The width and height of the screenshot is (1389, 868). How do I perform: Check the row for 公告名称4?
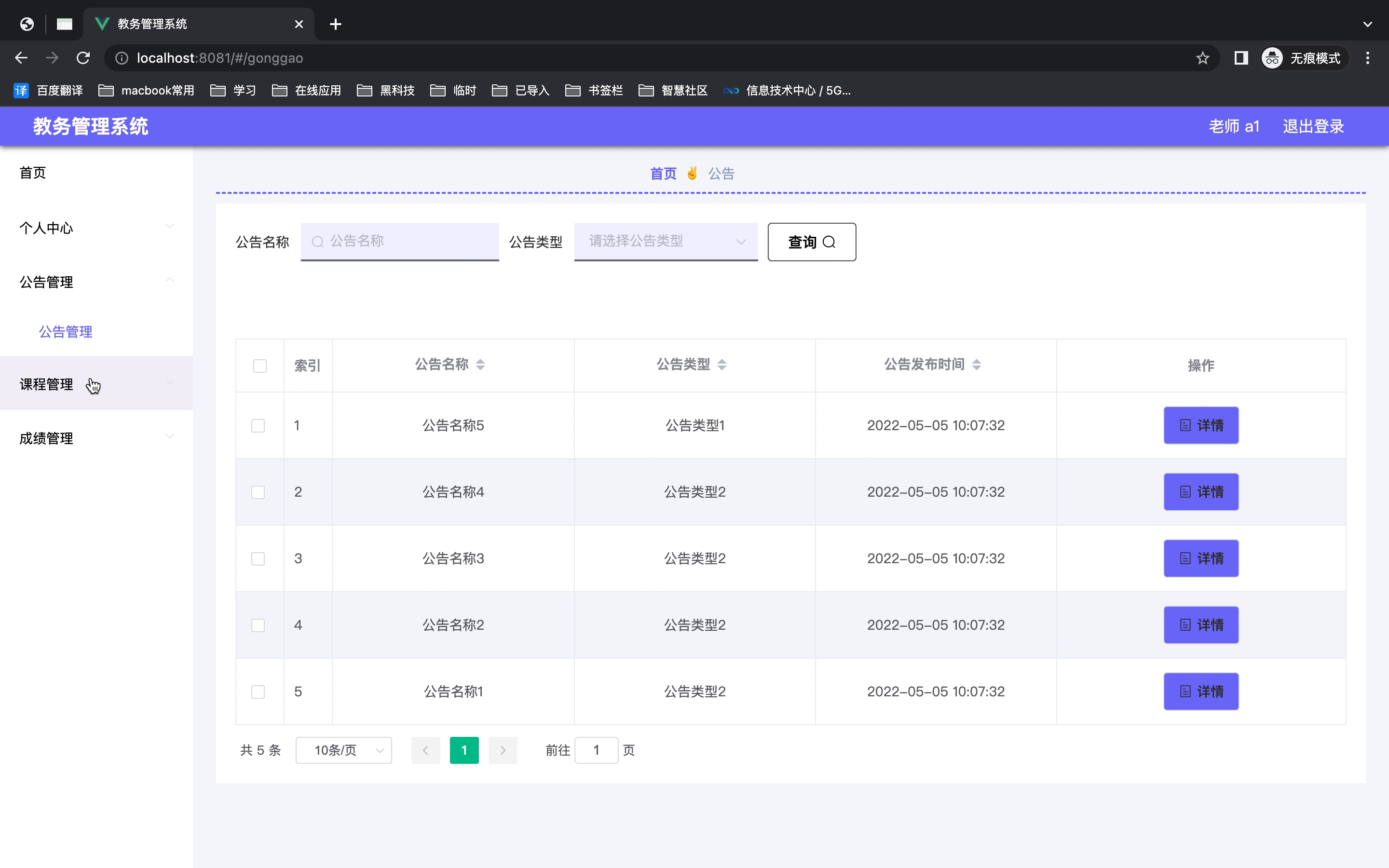point(259,492)
